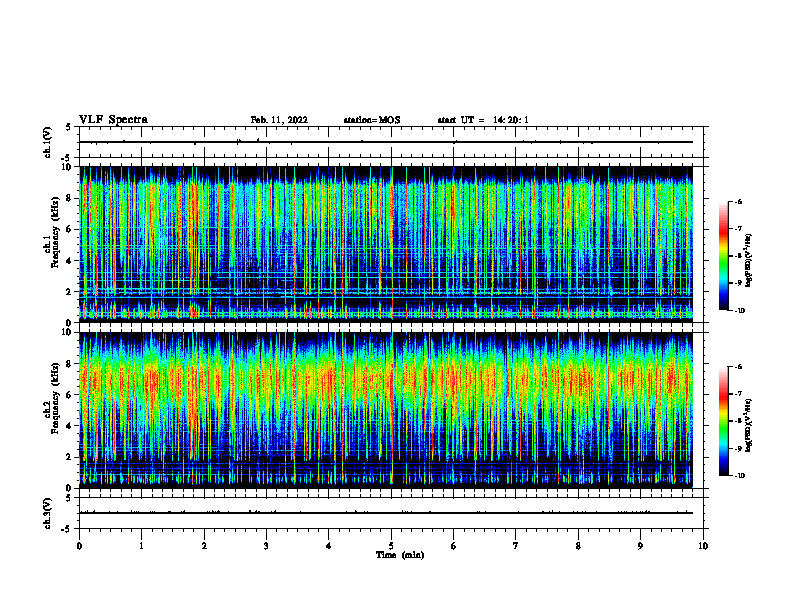Click the ch.1 spectrogram plot area
This screenshot has width=792, height=612.
(x=386, y=244)
